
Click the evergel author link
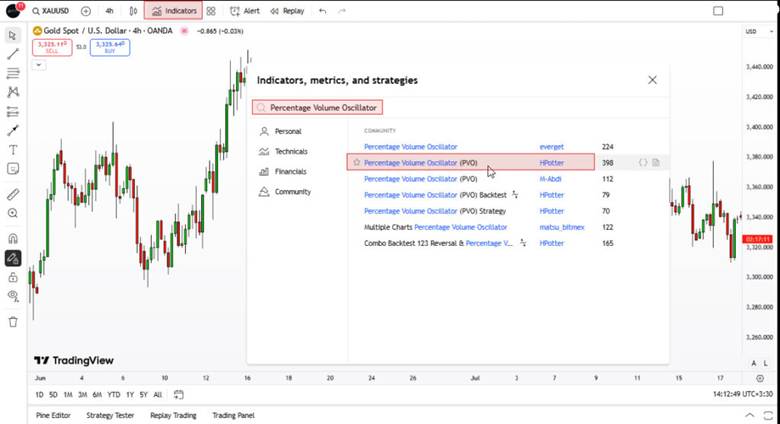(553, 146)
